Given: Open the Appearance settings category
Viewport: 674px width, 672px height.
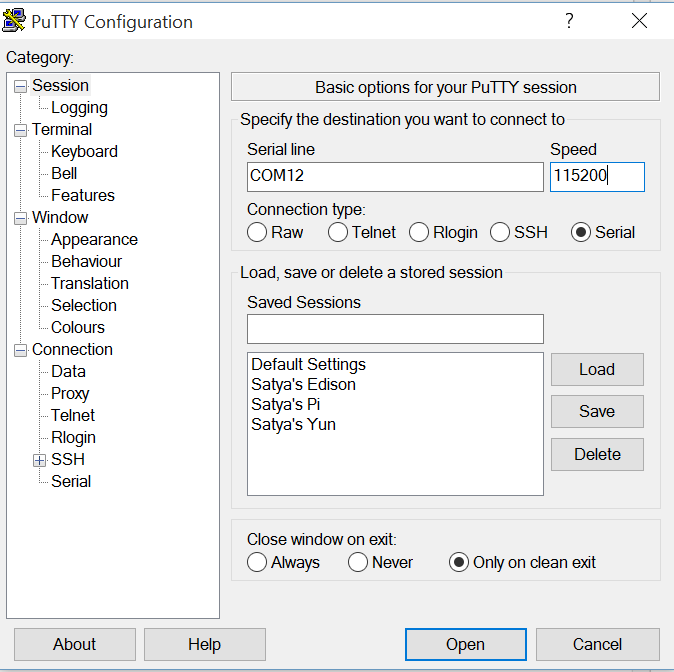Looking at the screenshot, I should 95,239.
